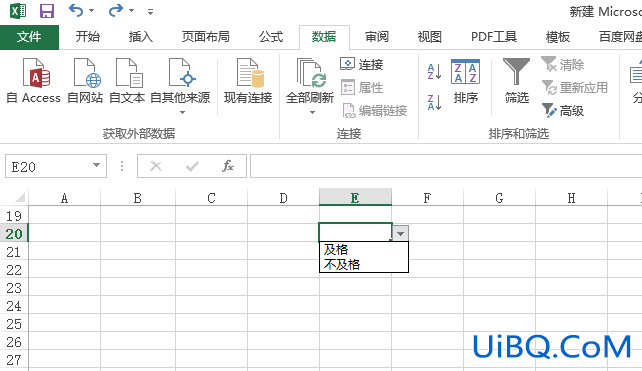Import data with 自文本
Viewport: 642px width, 371px height.
coord(127,81)
